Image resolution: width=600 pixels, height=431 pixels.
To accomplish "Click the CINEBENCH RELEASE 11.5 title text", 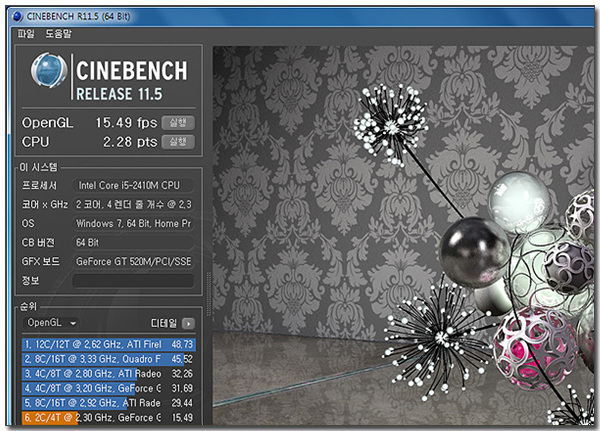I will click(132, 81).
